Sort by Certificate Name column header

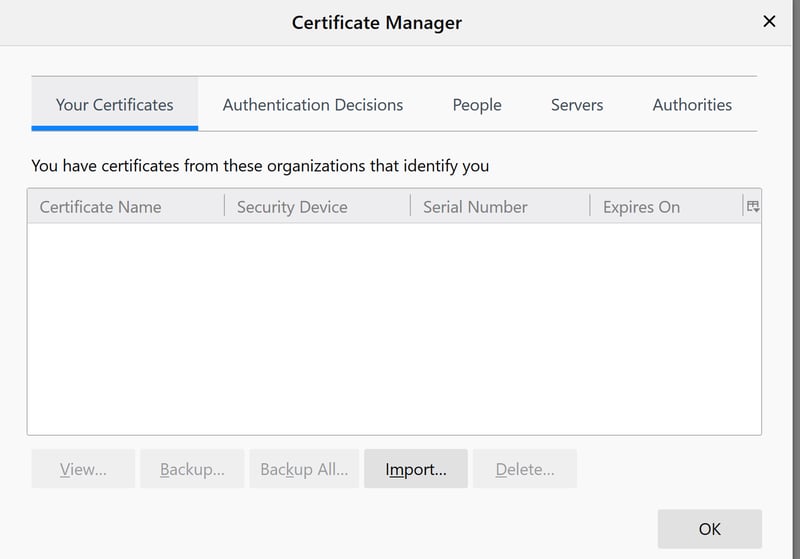[126, 207]
